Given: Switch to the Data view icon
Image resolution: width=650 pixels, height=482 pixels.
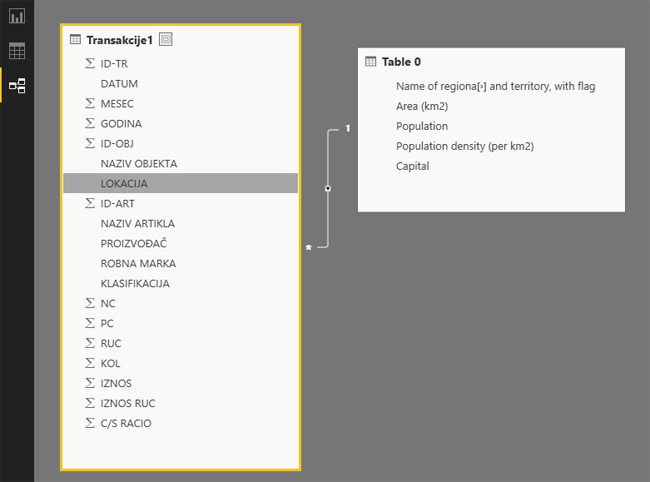Looking at the screenshot, I should tap(17, 51).
